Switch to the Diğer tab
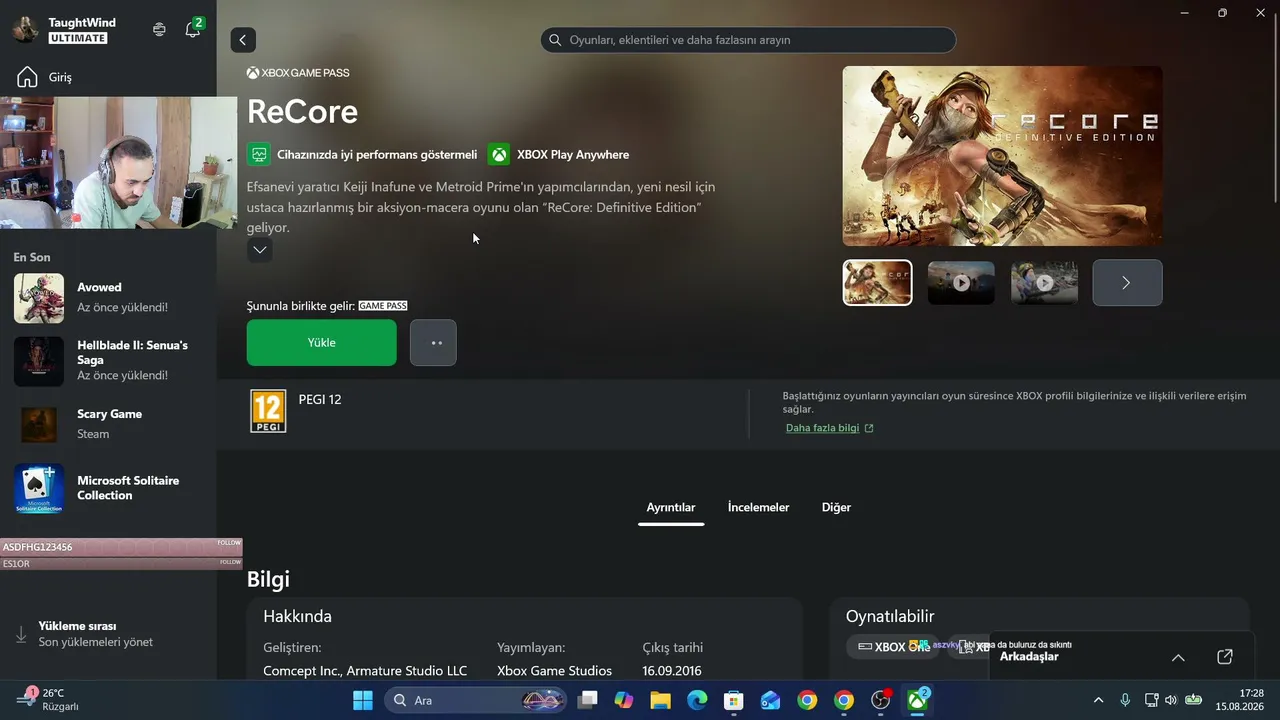The width and height of the screenshot is (1280, 720). (836, 508)
